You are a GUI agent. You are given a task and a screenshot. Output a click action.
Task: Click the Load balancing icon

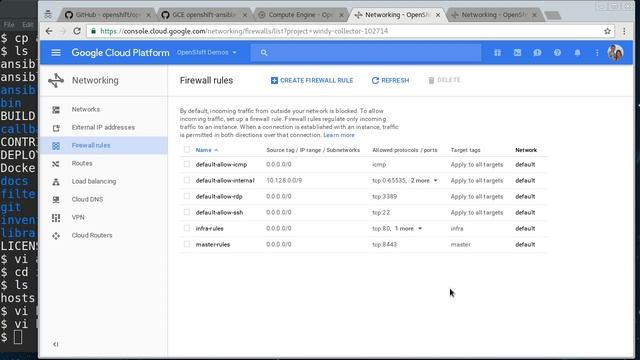click(56, 181)
